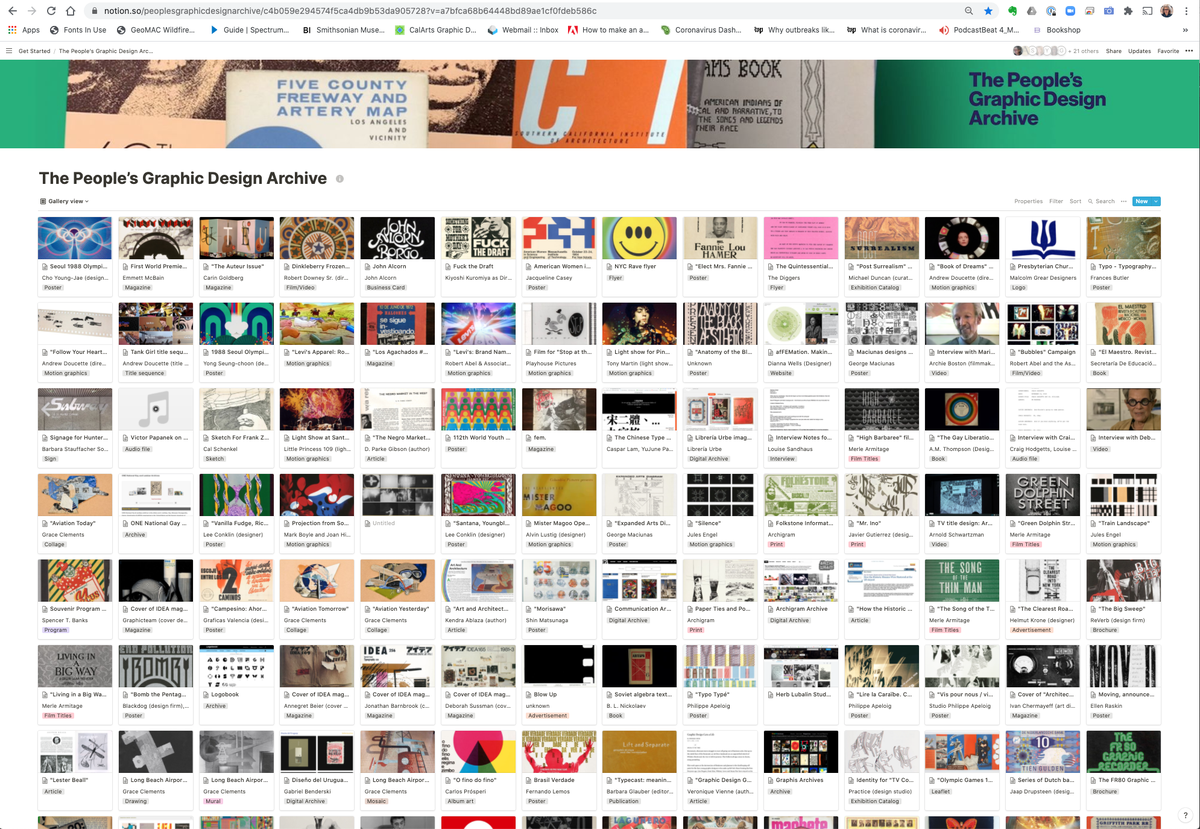
Task: Open "Souvenir Program..." card
Action: (75, 598)
